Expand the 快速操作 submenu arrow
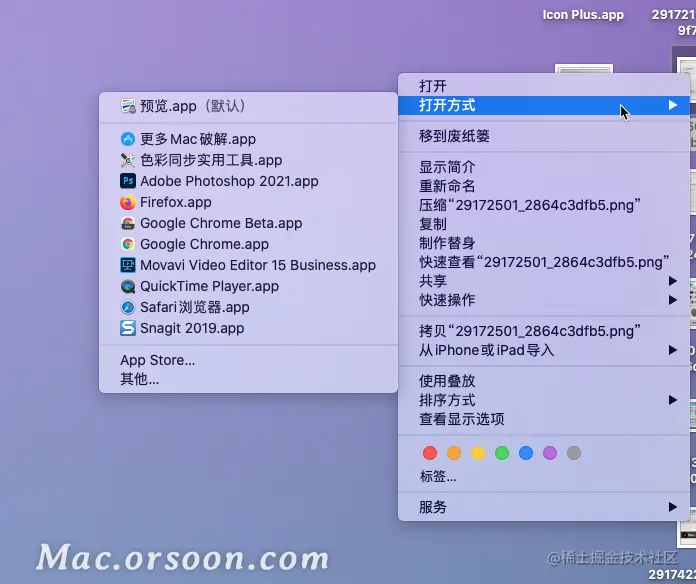The width and height of the screenshot is (696, 584). [672, 300]
